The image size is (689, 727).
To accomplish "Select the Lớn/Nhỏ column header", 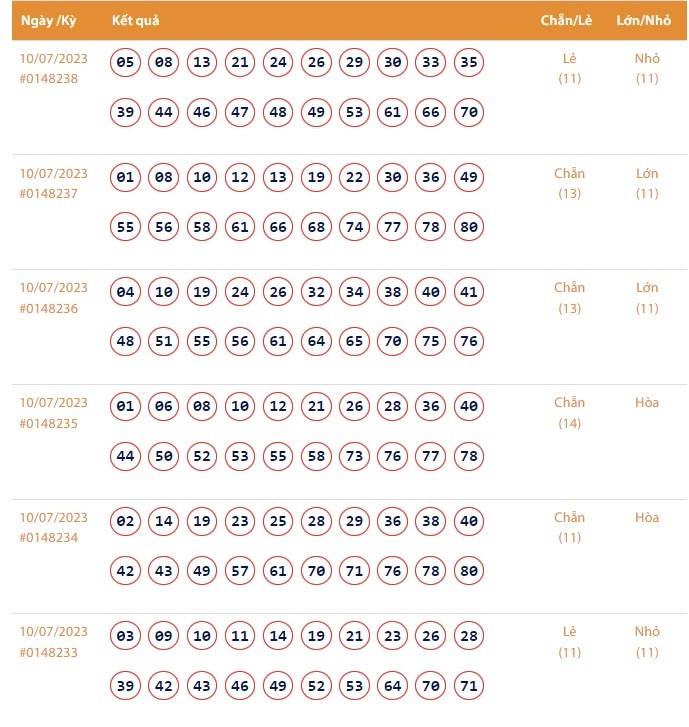I will (x=645, y=20).
